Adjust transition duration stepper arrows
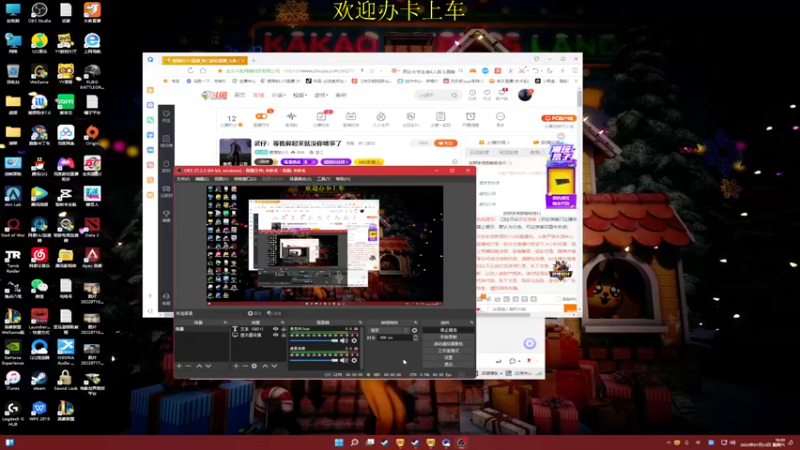This screenshot has width=800, height=450. tap(415, 337)
